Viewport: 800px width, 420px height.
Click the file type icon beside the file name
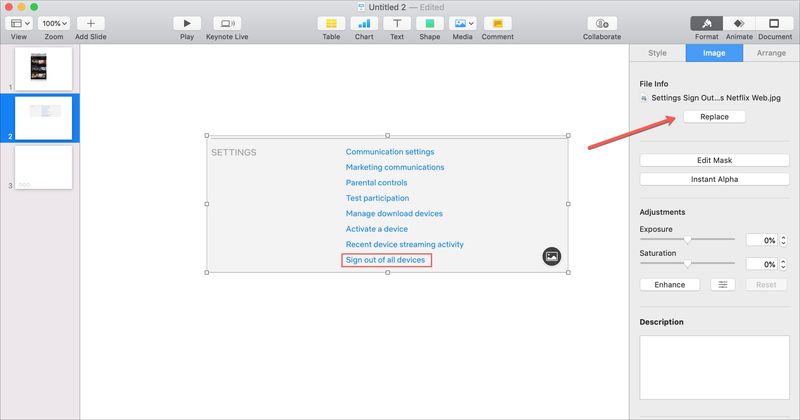tap(644, 98)
